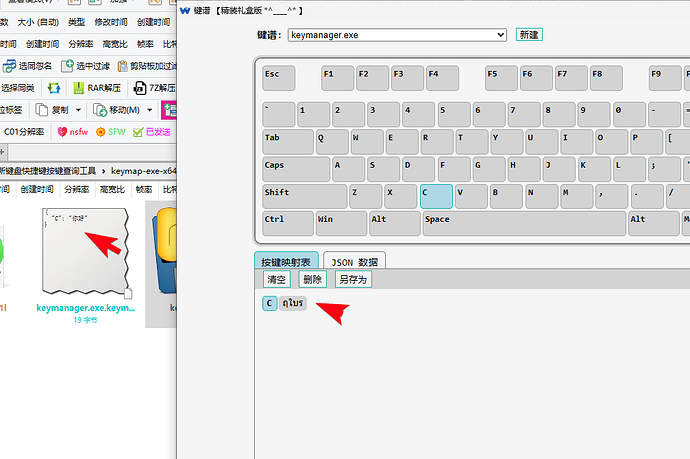Click the 复制 copy icon
Image resolution: width=690 pixels, height=459 pixels.
pyautogui.click(x=44, y=109)
